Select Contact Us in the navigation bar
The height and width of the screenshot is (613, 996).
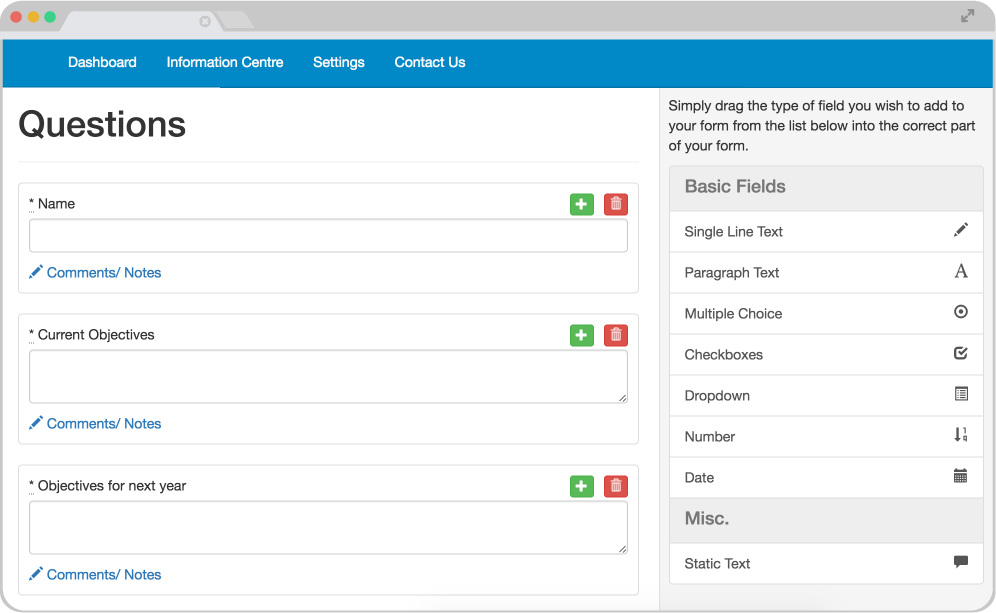click(x=430, y=62)
